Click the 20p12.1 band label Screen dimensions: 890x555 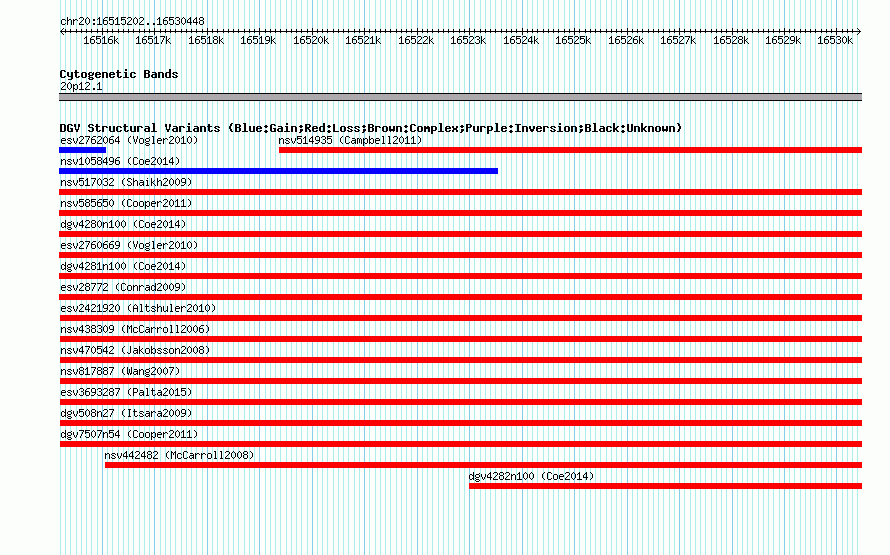(x=81, y=86)
